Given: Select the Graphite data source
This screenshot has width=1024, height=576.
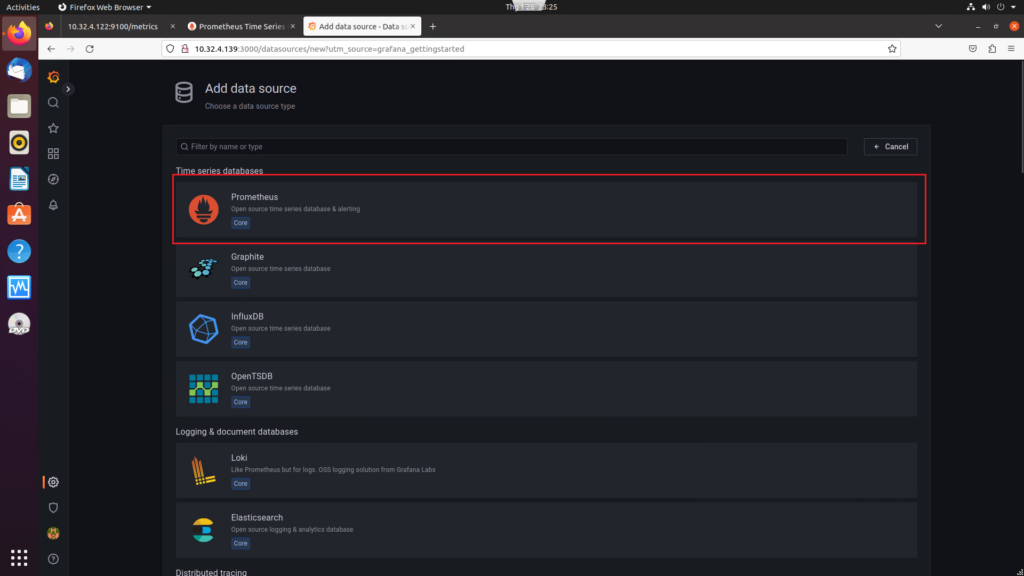Looking at the screenshot, I should (546, 269).
